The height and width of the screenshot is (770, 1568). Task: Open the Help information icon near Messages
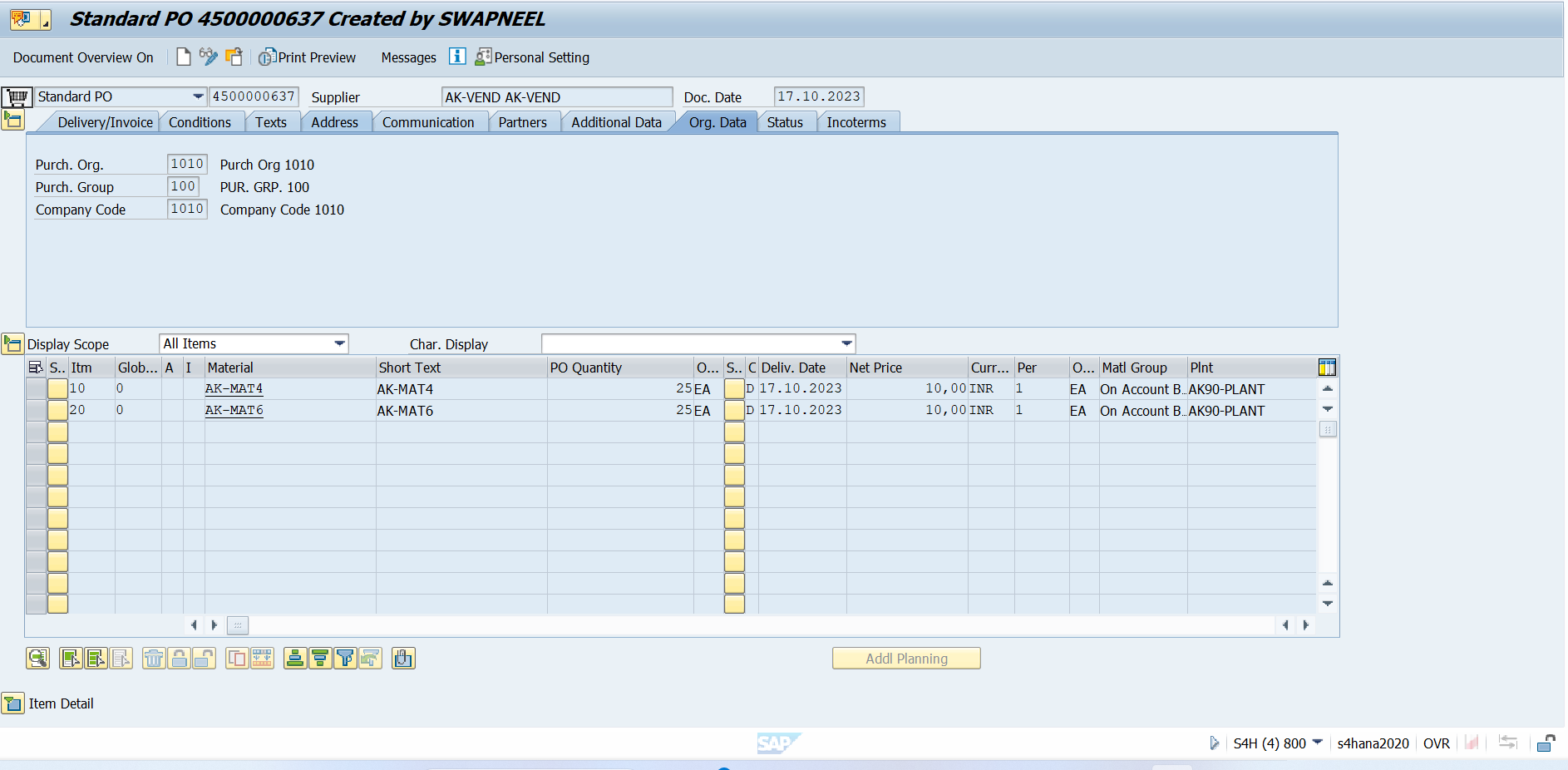coord(457,57)
